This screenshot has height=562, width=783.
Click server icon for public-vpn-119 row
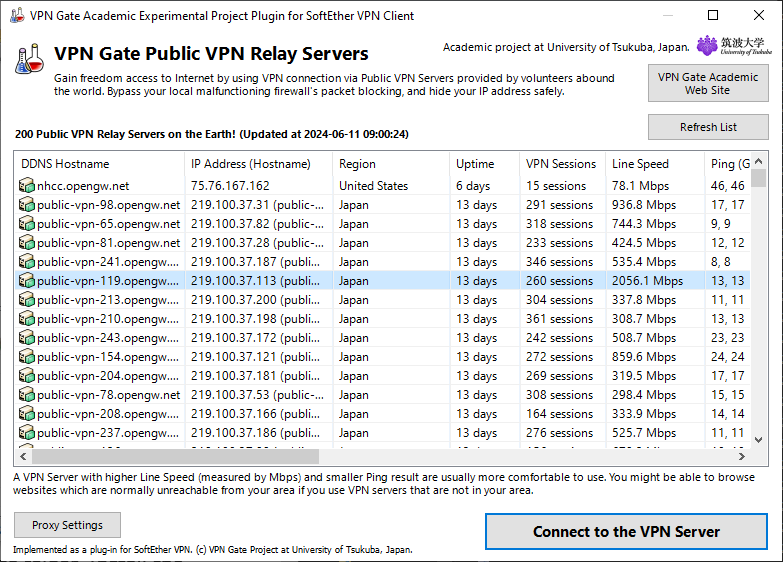click(x=26, y=281)
